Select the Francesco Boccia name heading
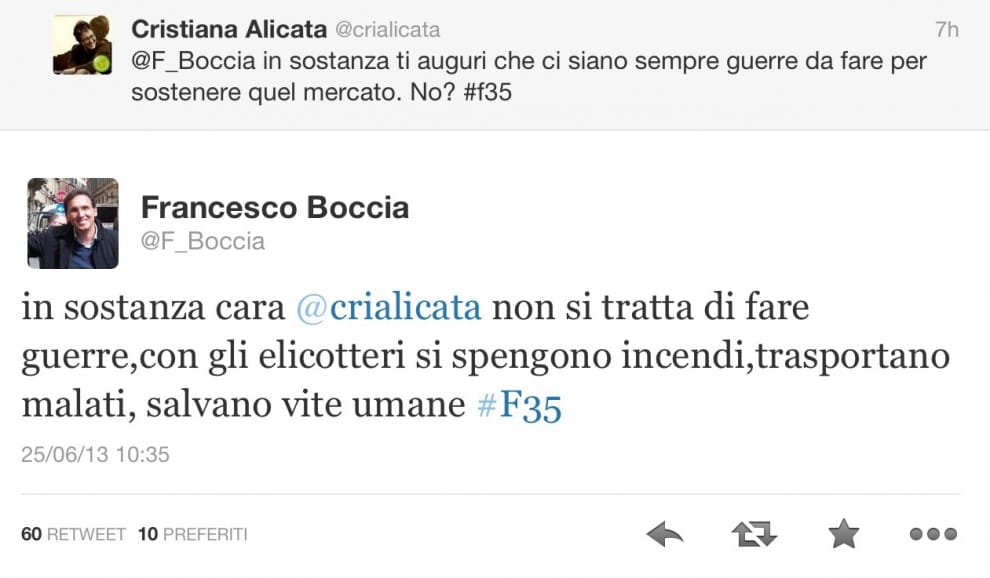 point(275,208)
